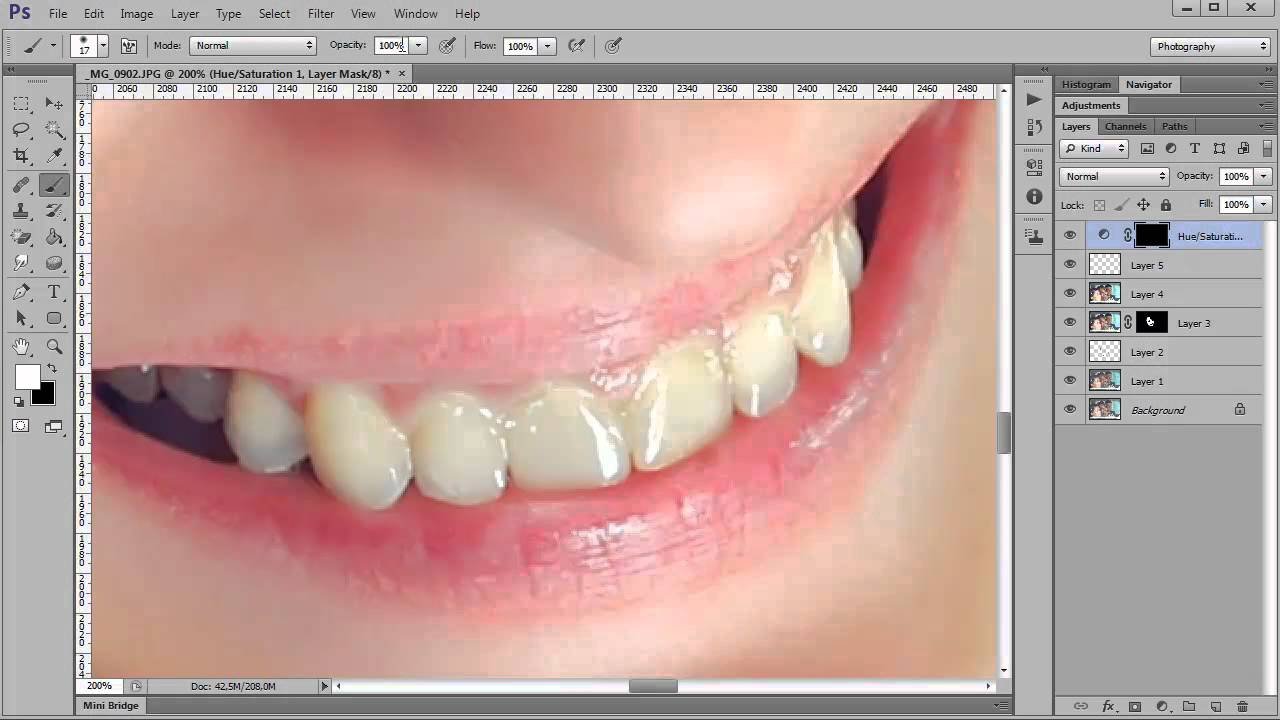Select the Horizontal Type tool
Viewport: 1280px width, 720px height.
click(x=54, y=292)
